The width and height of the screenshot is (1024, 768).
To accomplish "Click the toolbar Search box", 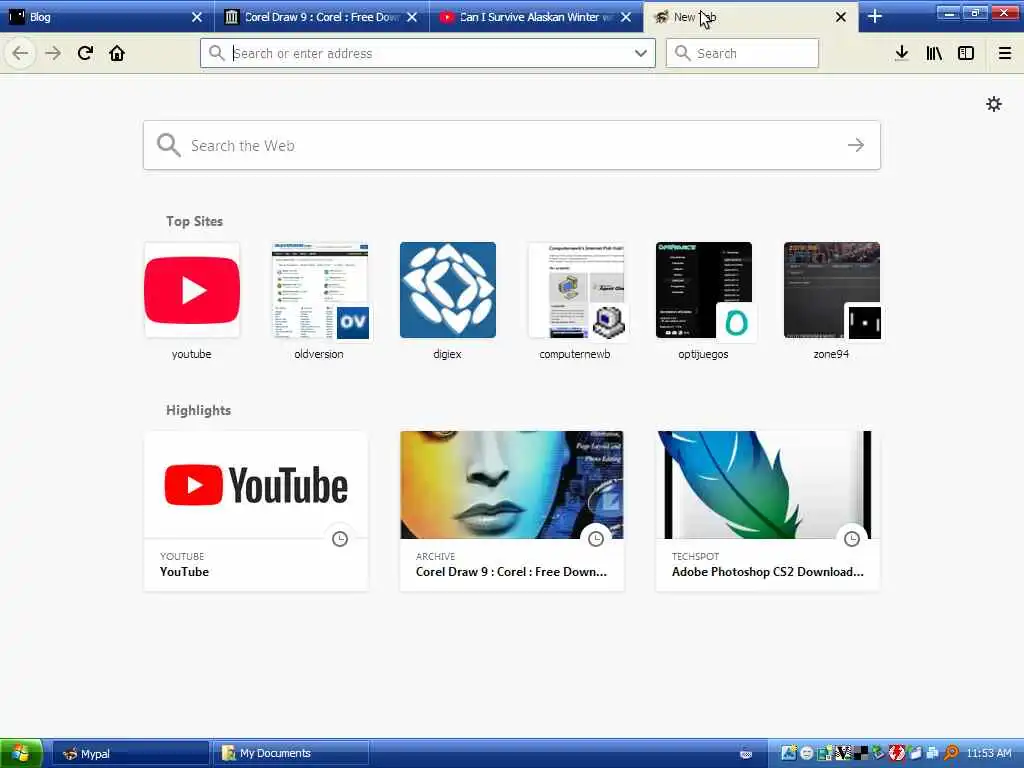I will click(742, 53).
